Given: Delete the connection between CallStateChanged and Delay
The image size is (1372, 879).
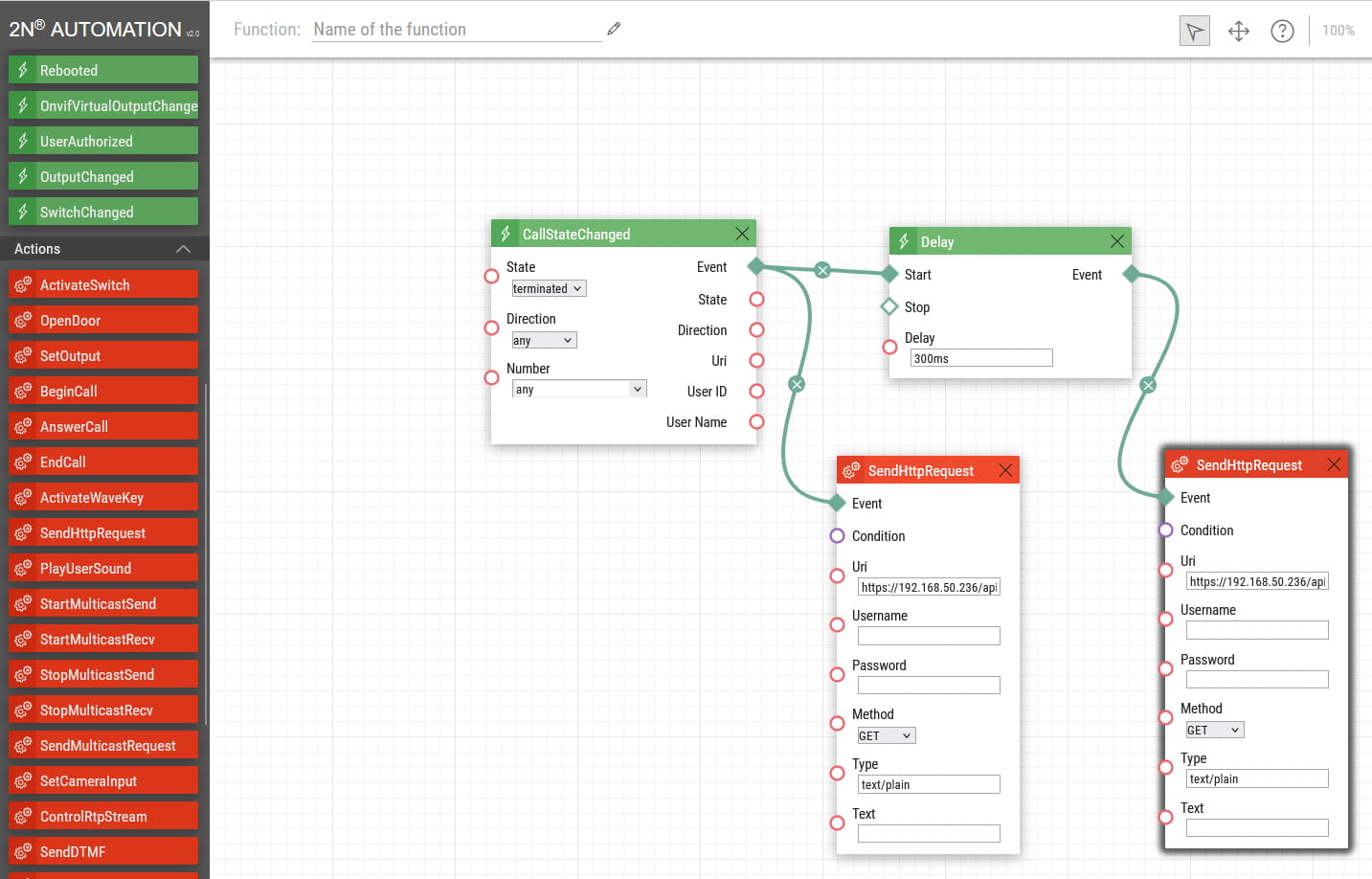Looking at the screenshot, I should click(x=822, y=270).
